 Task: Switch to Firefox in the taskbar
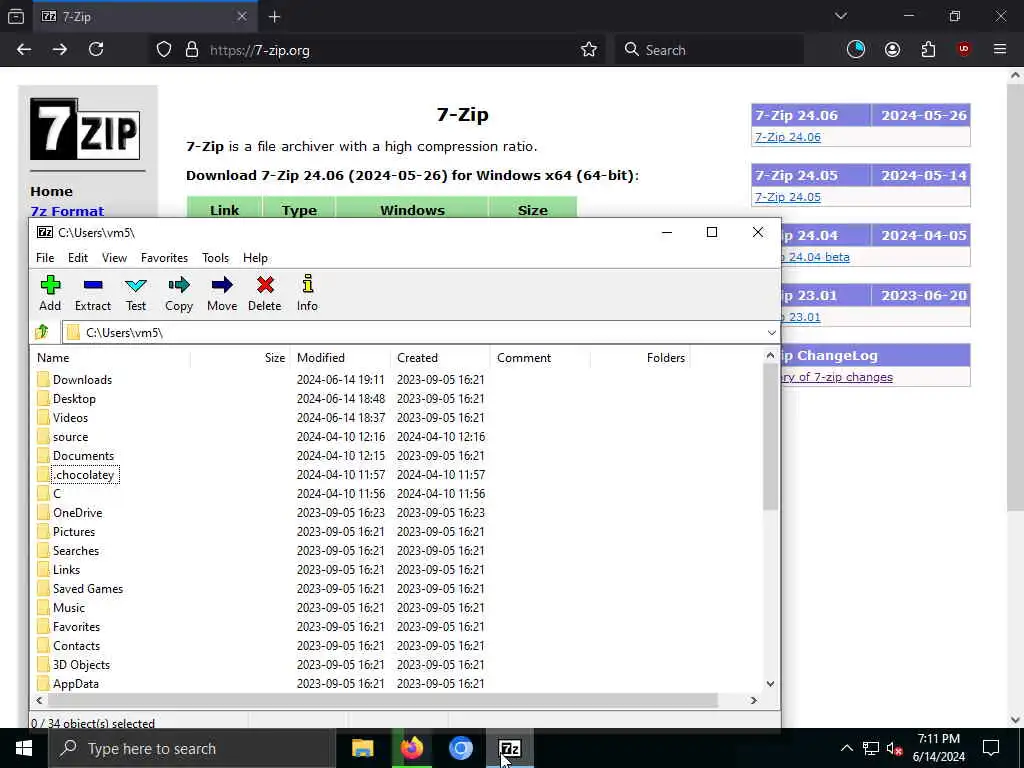[411, 748]
